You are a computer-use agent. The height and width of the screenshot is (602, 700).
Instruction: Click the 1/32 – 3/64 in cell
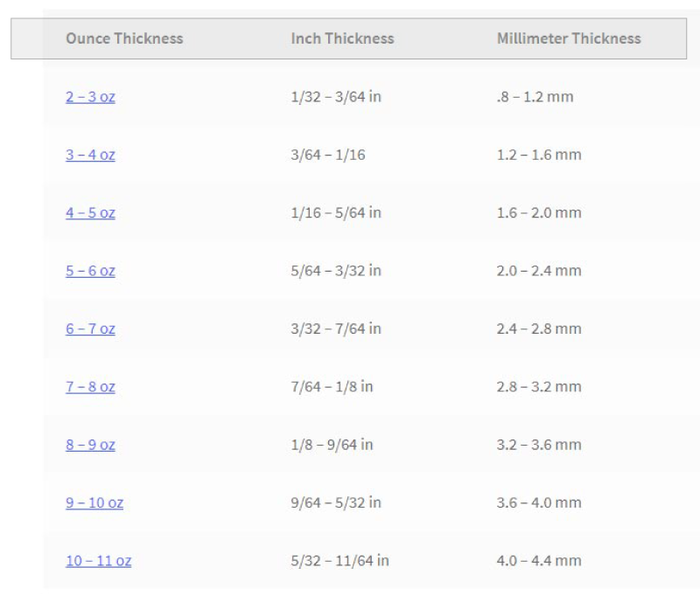[x=335, y=97]
